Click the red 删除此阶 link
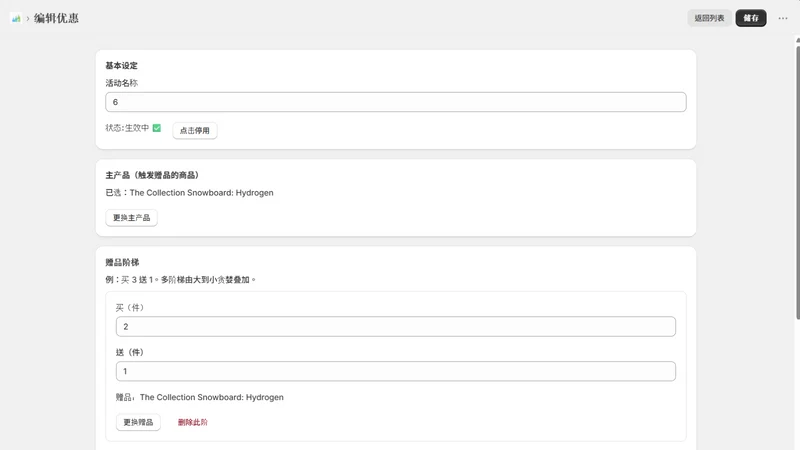Screen dimensions: 800x450 click(x=192, y=422)
